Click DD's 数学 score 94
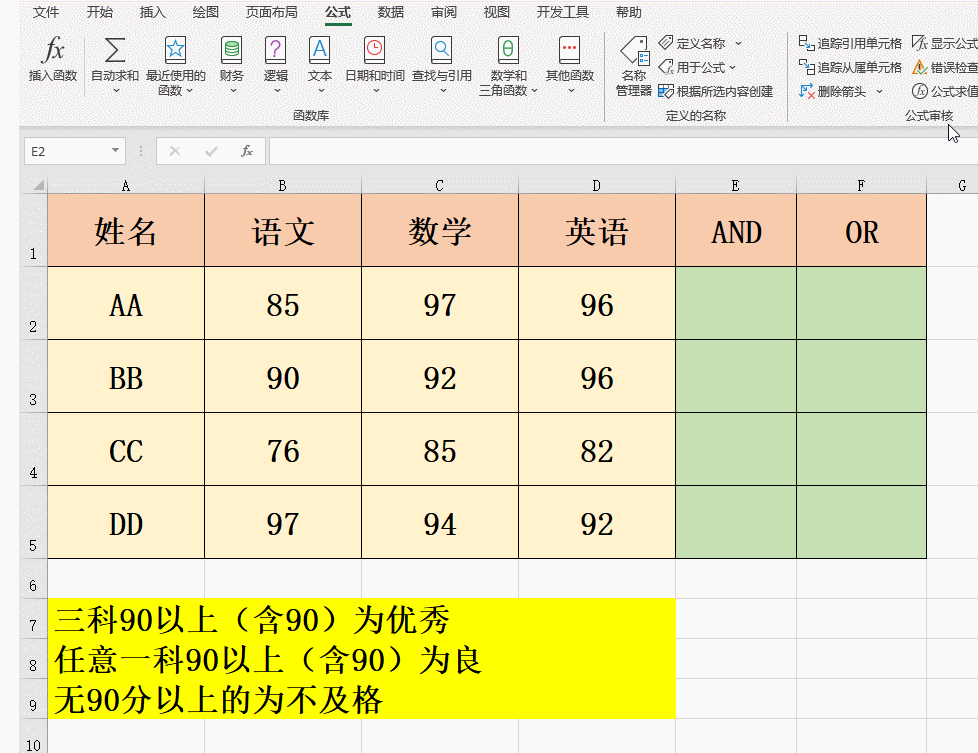Viewport: 978px width, 753px height. pyautogui.click(x=440, y=523)
